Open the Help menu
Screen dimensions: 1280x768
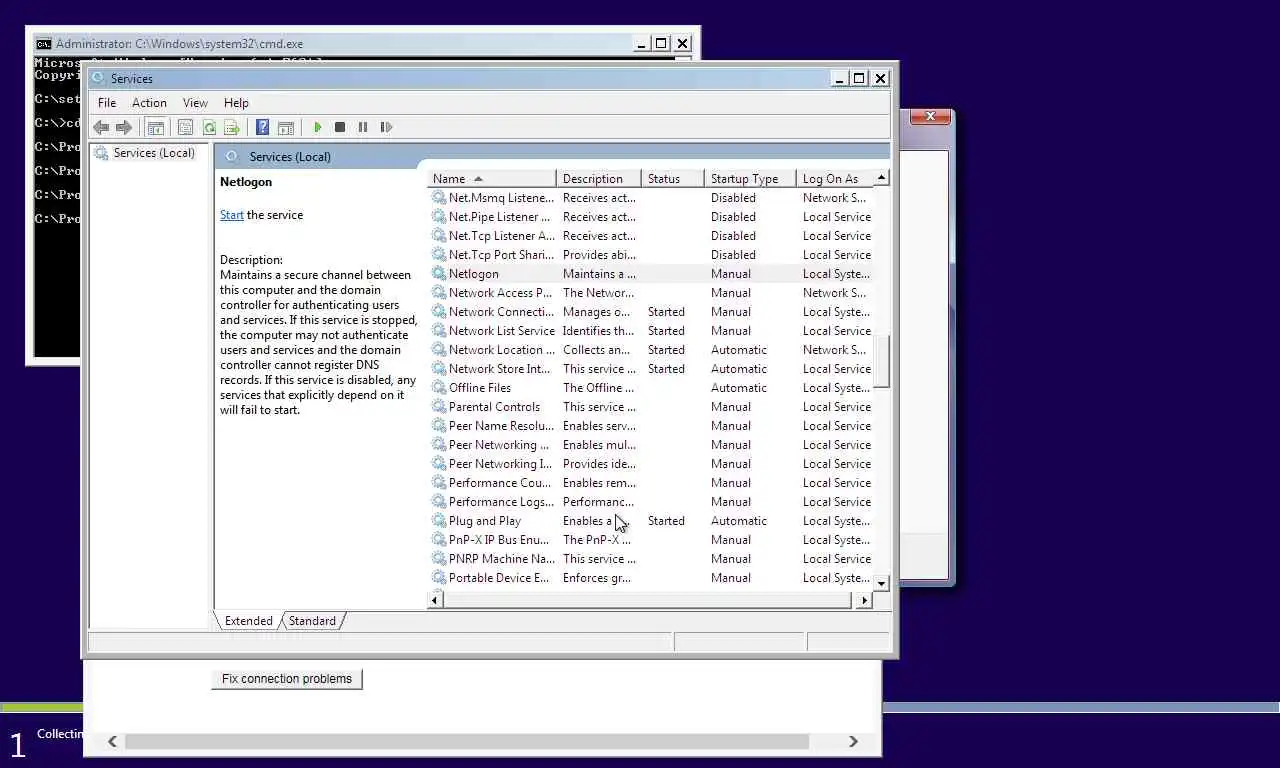(x=236, y=103)
